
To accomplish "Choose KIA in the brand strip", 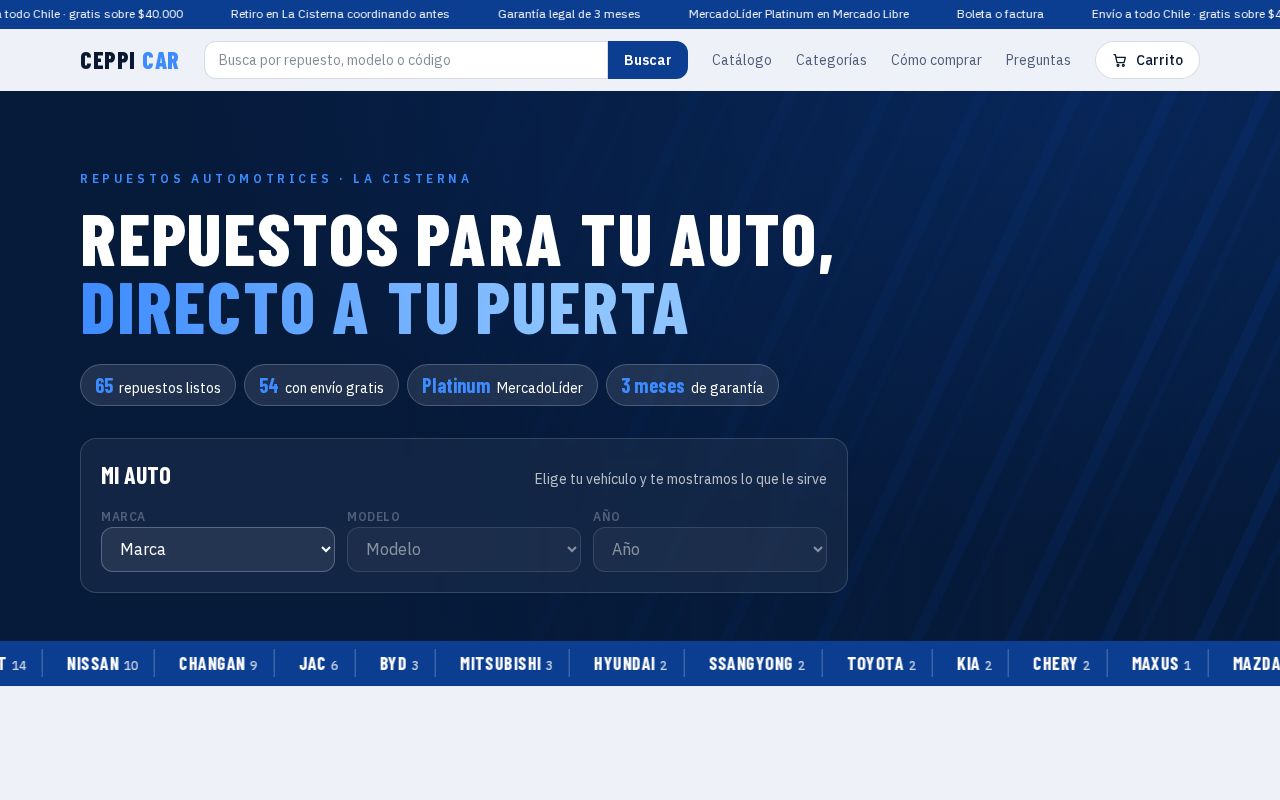I will coord(974,664).
